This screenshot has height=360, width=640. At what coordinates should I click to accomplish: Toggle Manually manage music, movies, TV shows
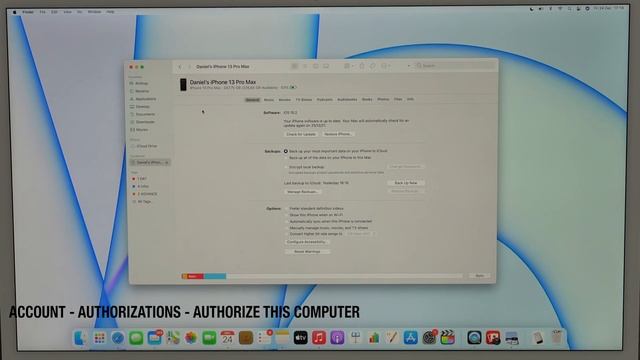(x=287, y=228)
